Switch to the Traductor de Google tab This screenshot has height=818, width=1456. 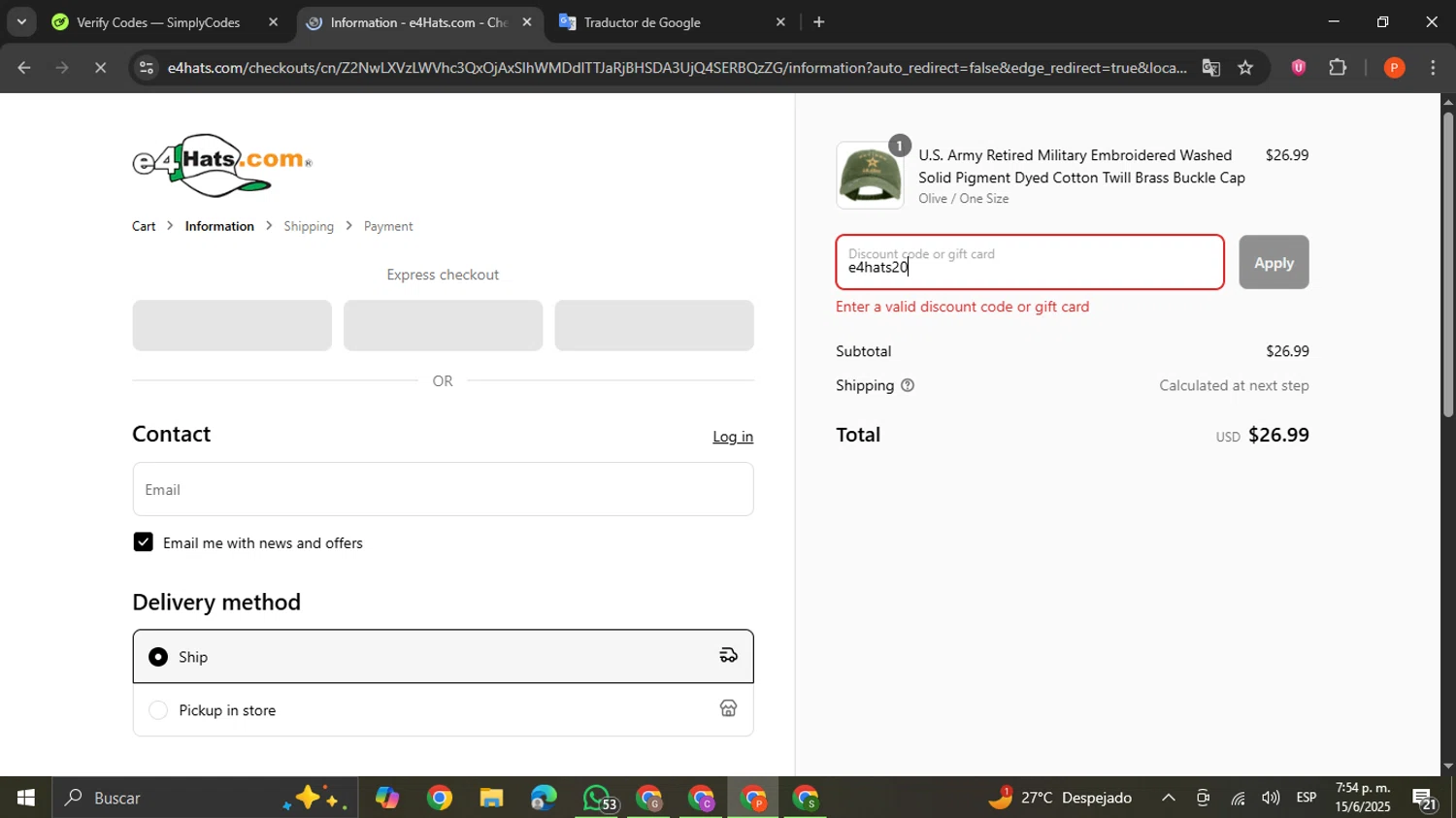tap(642, 21)
